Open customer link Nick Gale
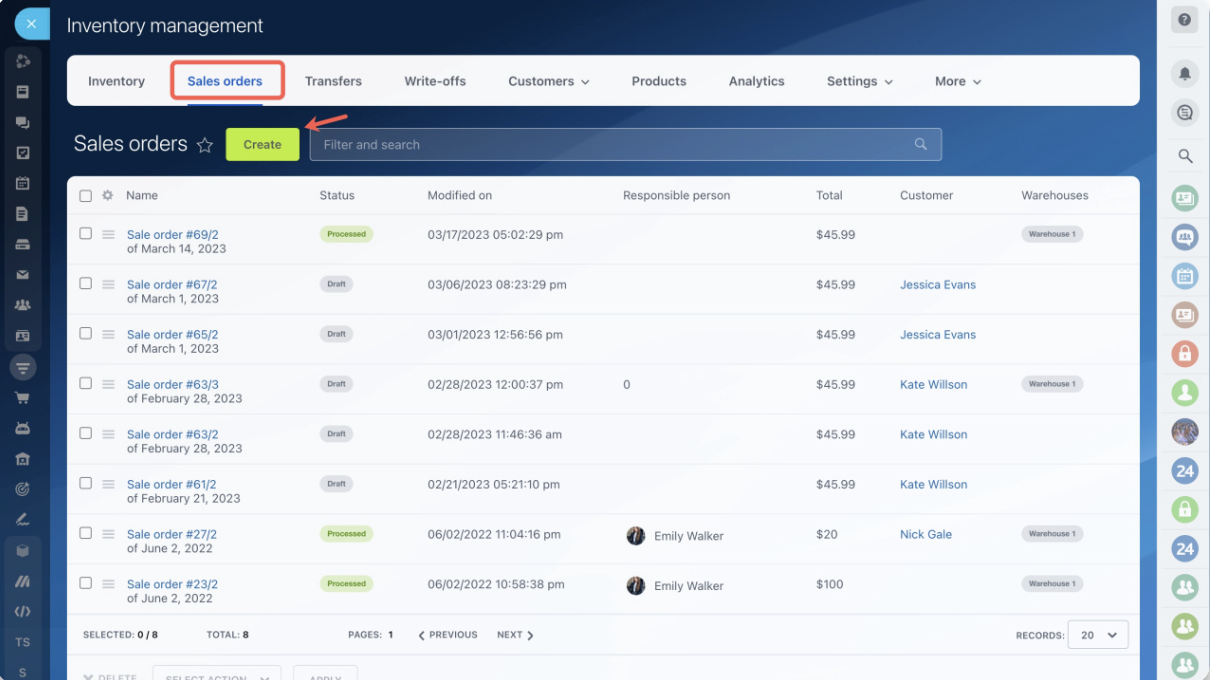The image size is (1210, 680). tap(925, 534)
